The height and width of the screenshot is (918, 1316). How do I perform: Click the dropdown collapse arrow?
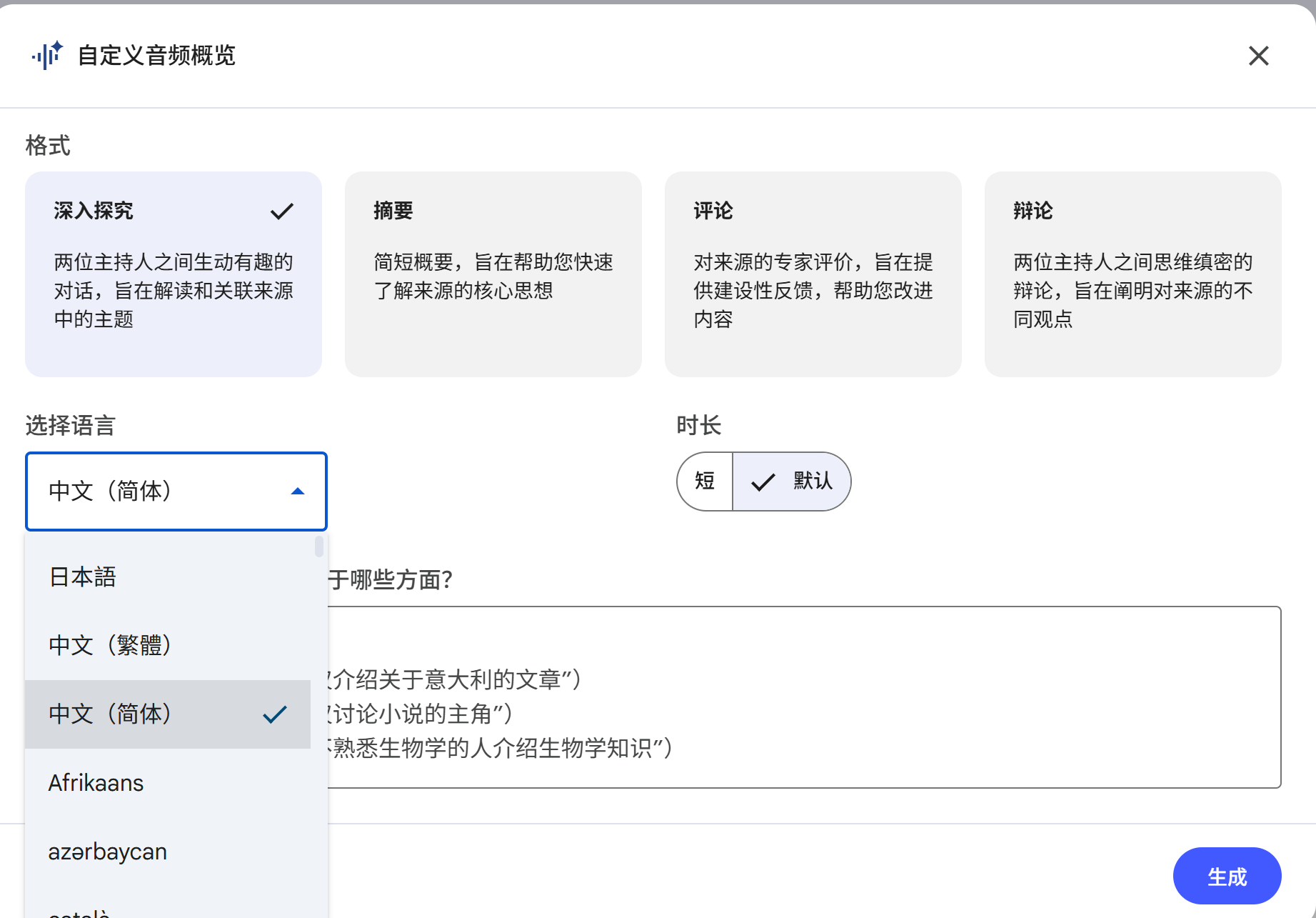298,492
